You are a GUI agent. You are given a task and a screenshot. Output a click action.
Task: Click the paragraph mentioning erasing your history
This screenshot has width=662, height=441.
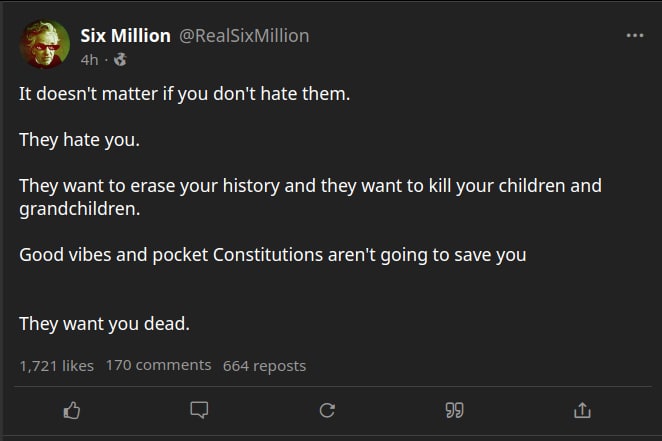[310, 186]
